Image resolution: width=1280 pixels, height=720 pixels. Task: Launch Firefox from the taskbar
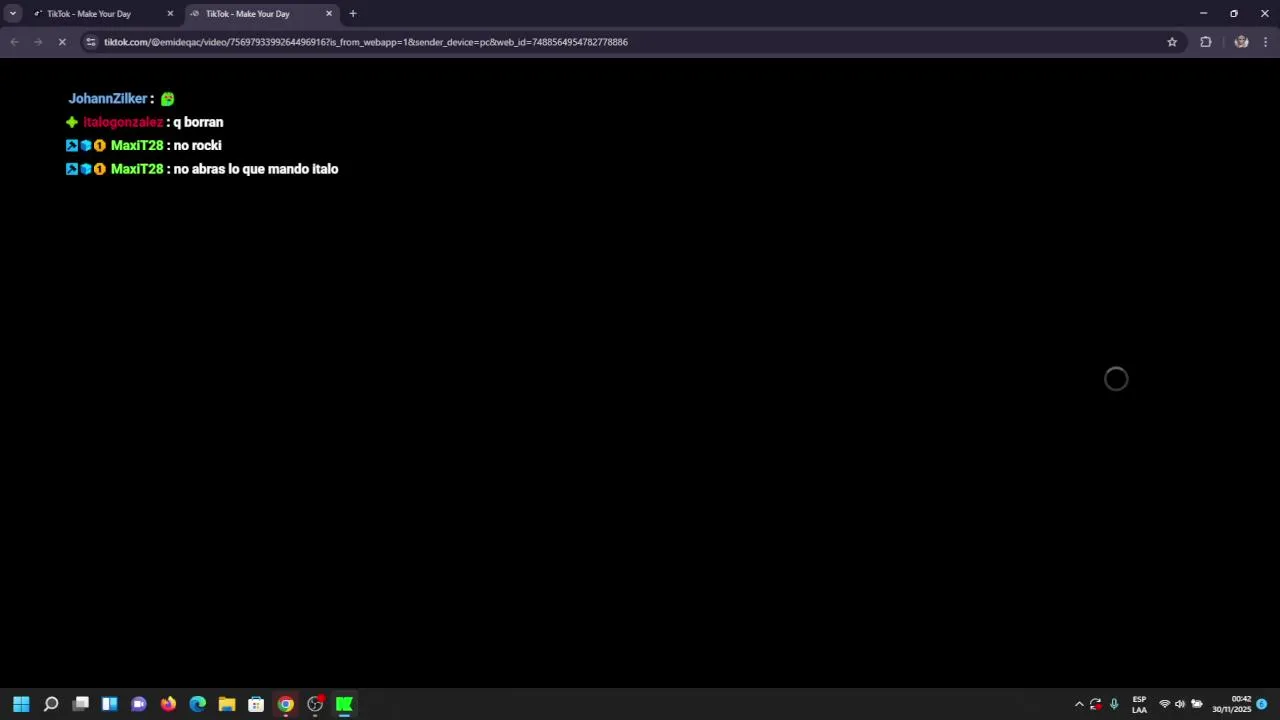pyautogui.click(x=168, y=704)
